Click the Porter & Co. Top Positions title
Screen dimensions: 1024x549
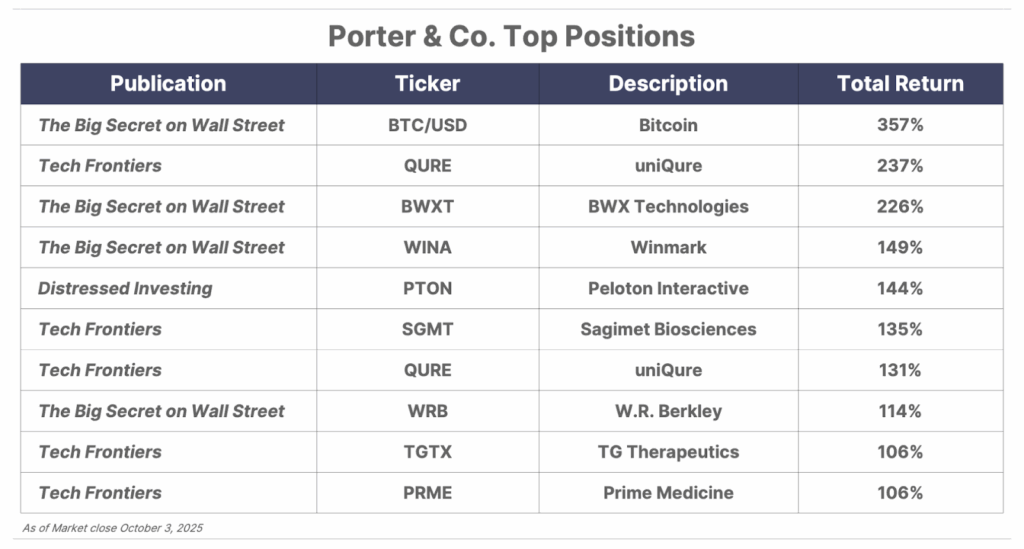click(x=511, y=37)
